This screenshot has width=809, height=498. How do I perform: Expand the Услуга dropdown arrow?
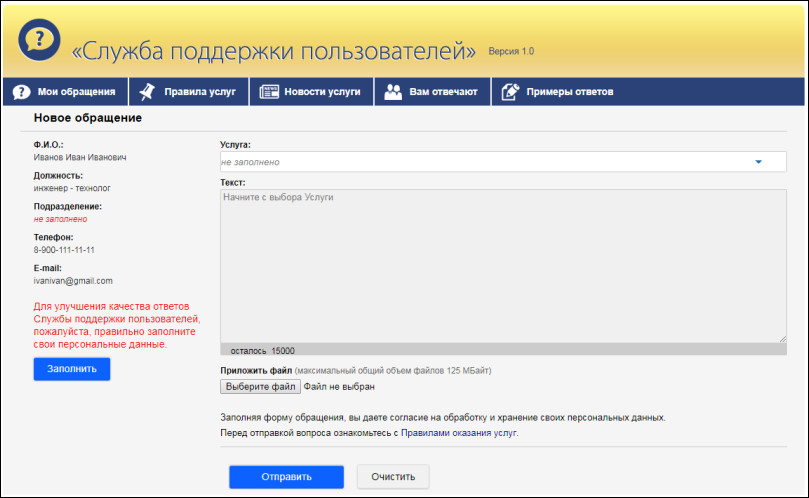click(758, 161)
